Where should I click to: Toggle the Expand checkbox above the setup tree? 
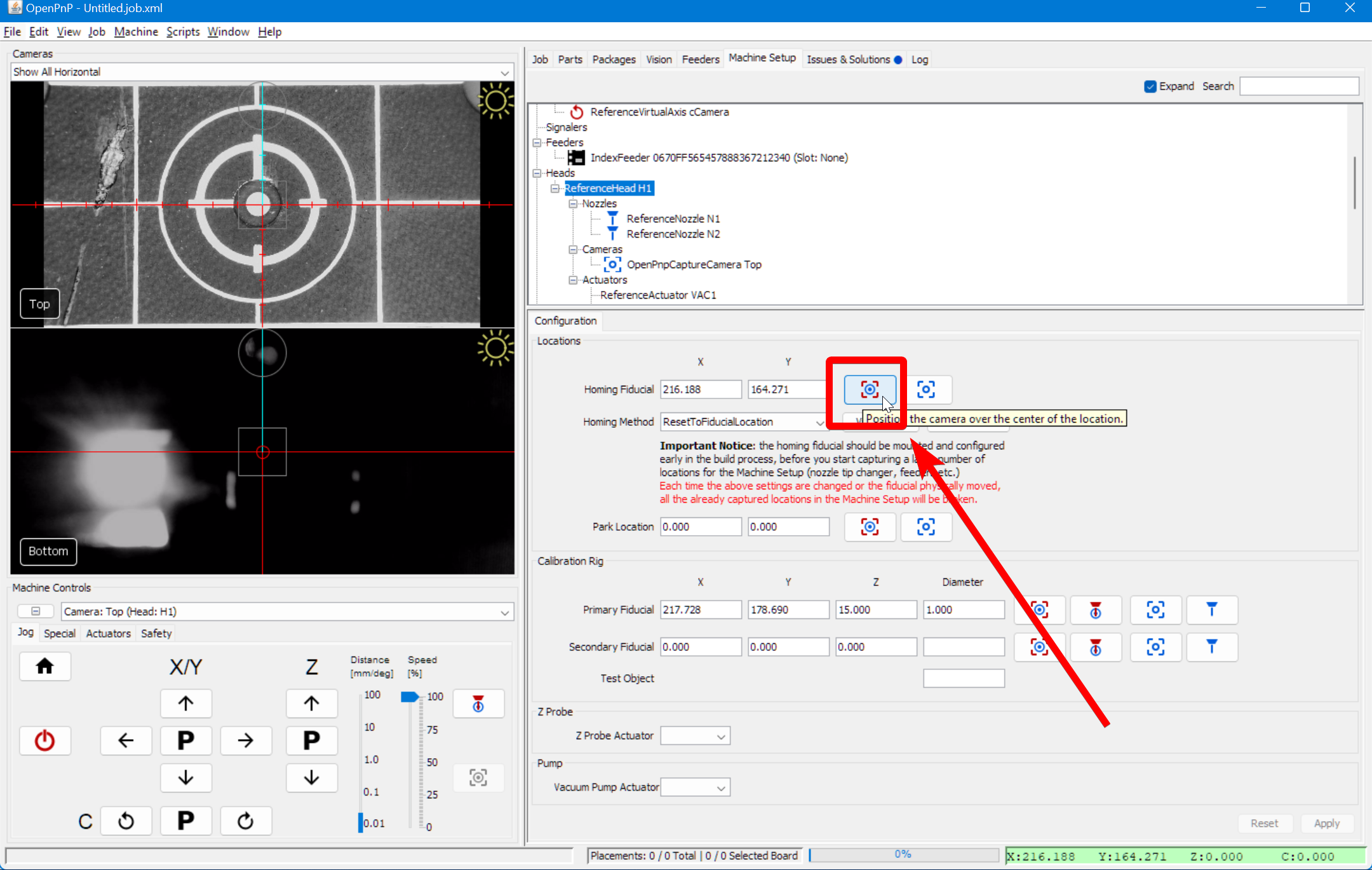1150,86
